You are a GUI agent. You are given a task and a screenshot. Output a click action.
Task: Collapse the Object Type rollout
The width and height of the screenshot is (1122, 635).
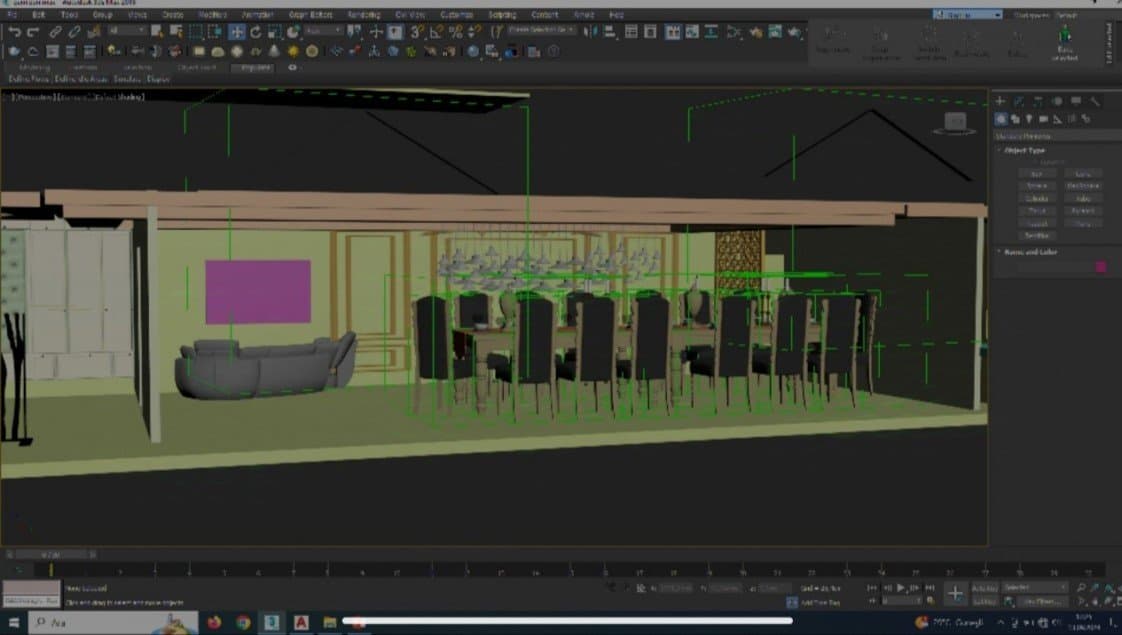tap(1024, 150)
